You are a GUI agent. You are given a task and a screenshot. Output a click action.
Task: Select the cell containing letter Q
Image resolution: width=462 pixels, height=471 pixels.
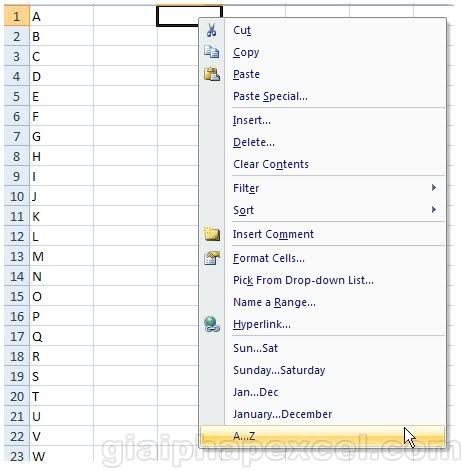[x=62, y=336]
